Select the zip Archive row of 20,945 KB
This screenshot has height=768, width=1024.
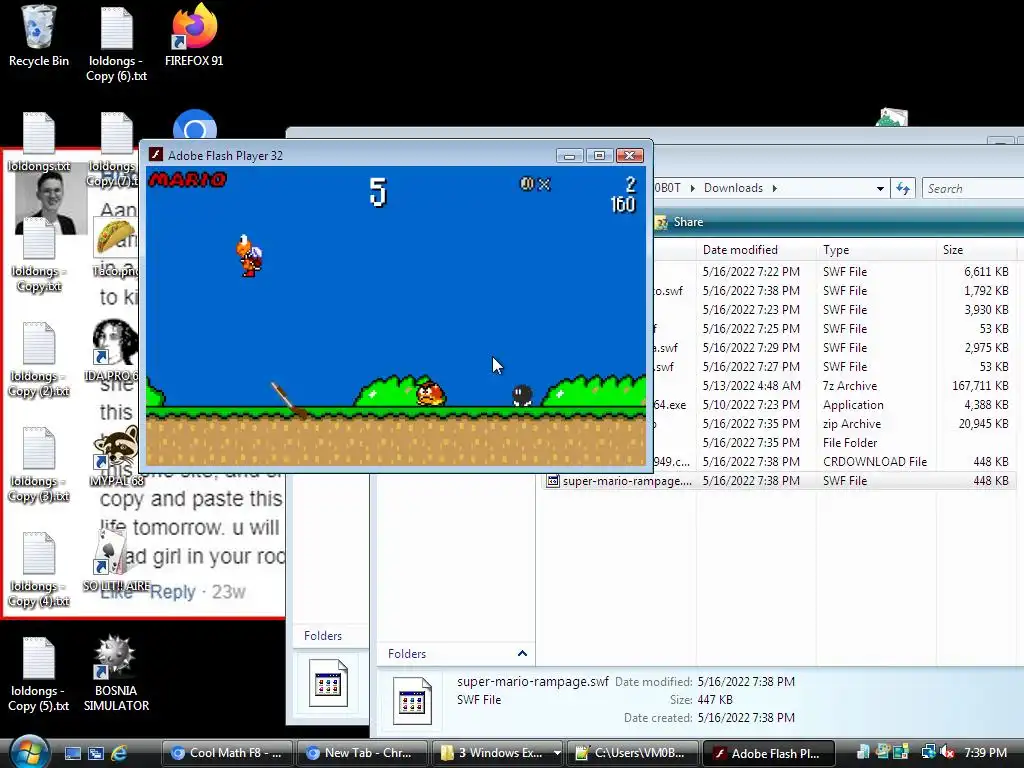coord(833,424)
